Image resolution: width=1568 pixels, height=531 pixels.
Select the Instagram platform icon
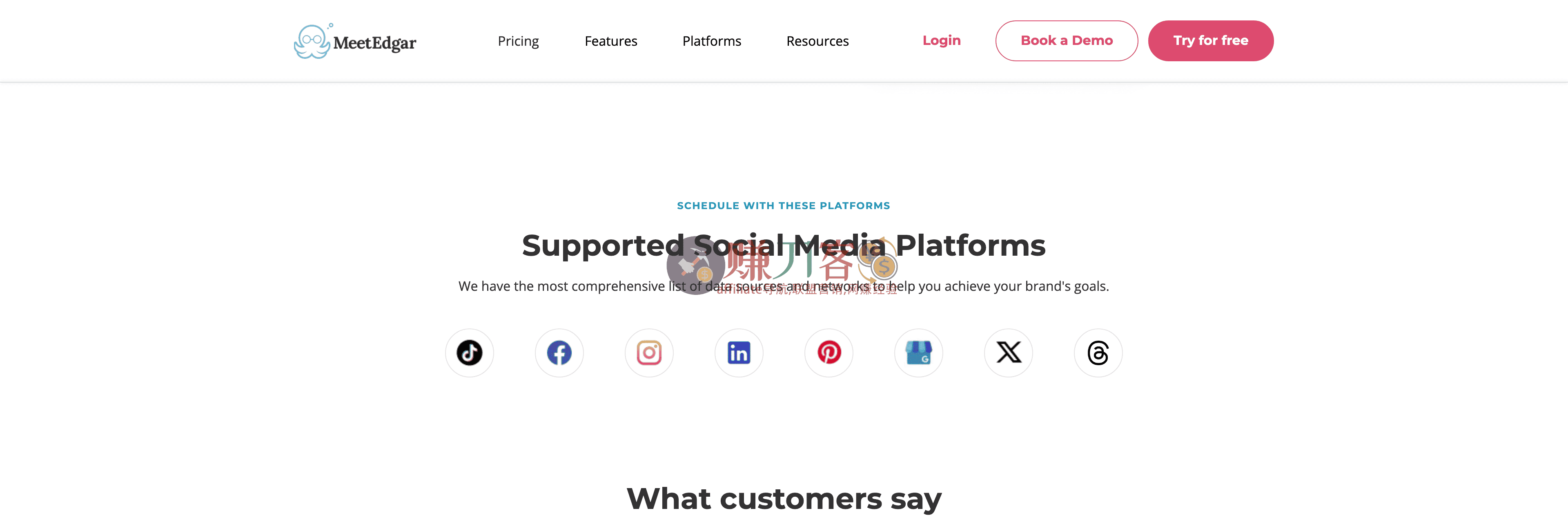pyautogui.click(x=649, y=353)
